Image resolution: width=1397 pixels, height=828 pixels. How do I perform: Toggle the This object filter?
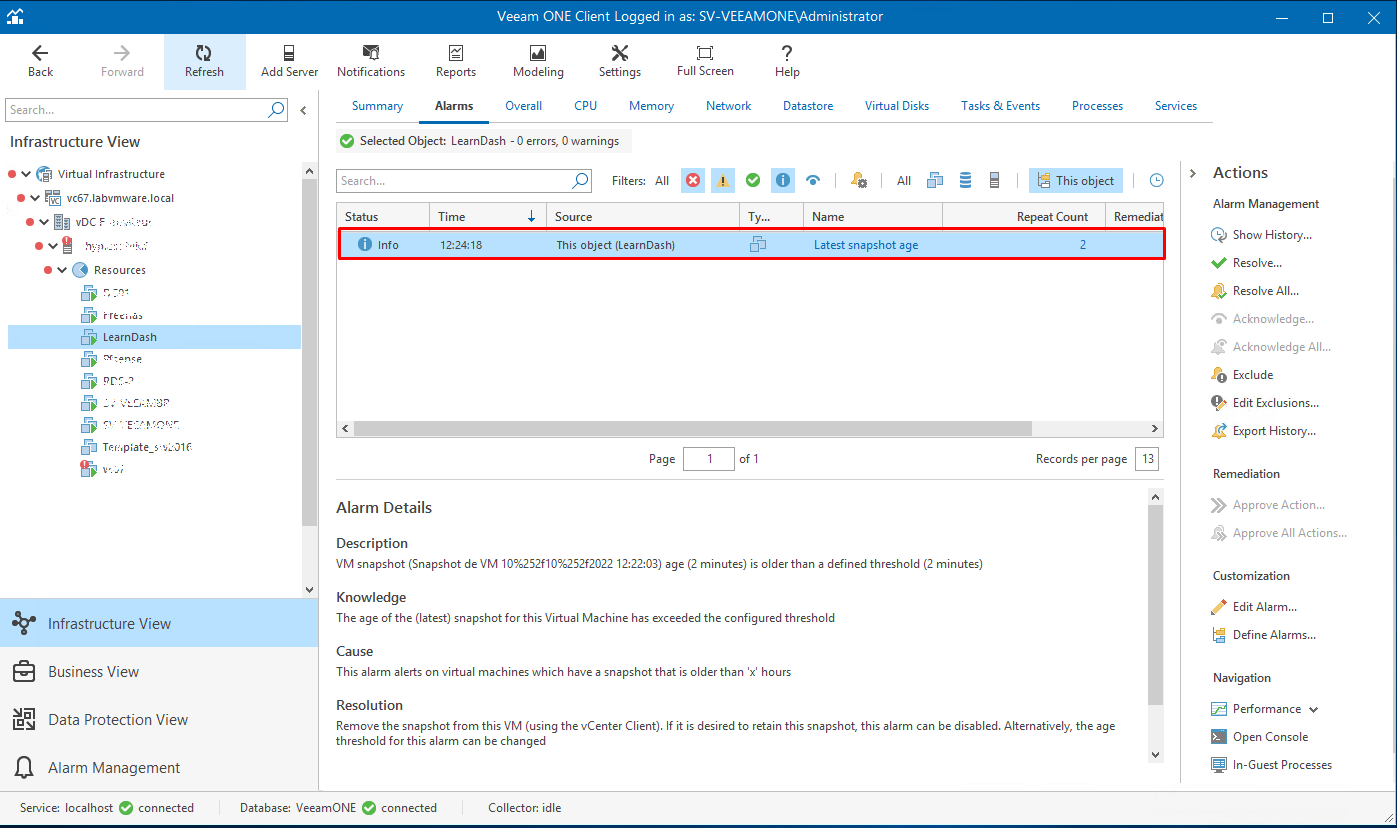[1076, 181]
